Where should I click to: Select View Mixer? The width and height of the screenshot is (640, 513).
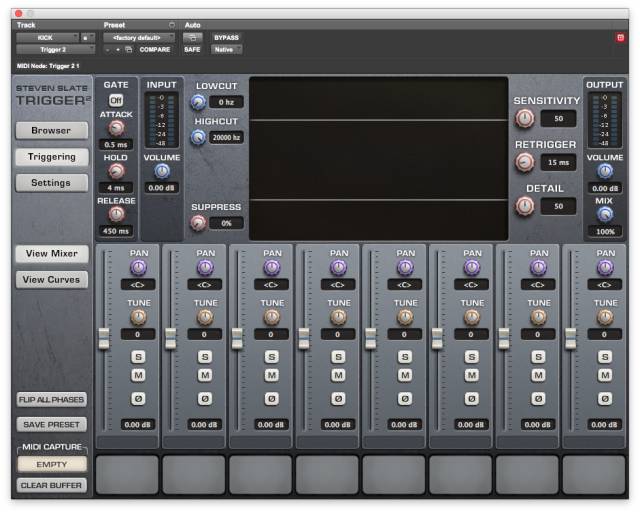coord(52,253)
